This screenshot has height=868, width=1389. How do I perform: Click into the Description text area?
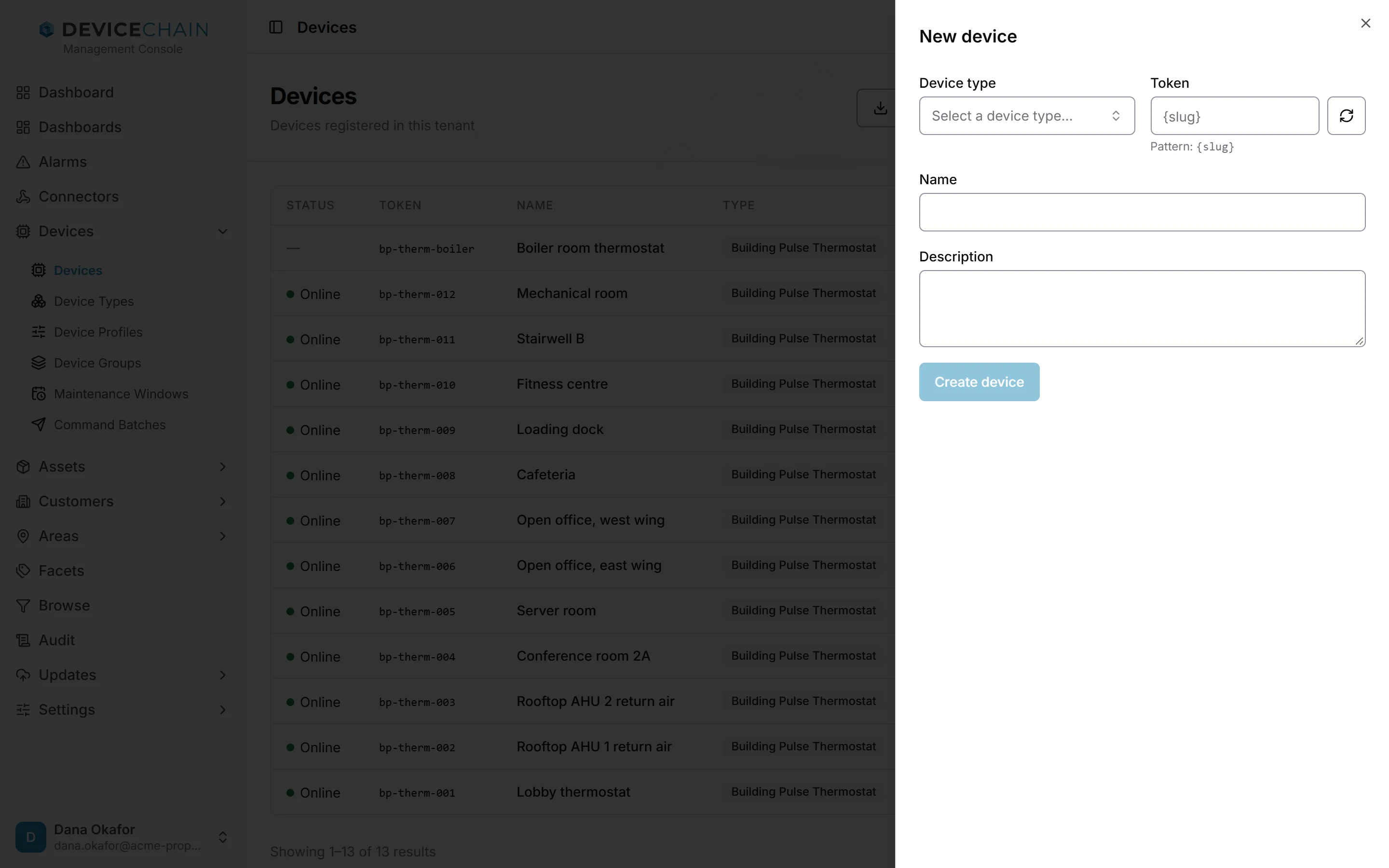pyautogui.click(x=1142, y=309)
